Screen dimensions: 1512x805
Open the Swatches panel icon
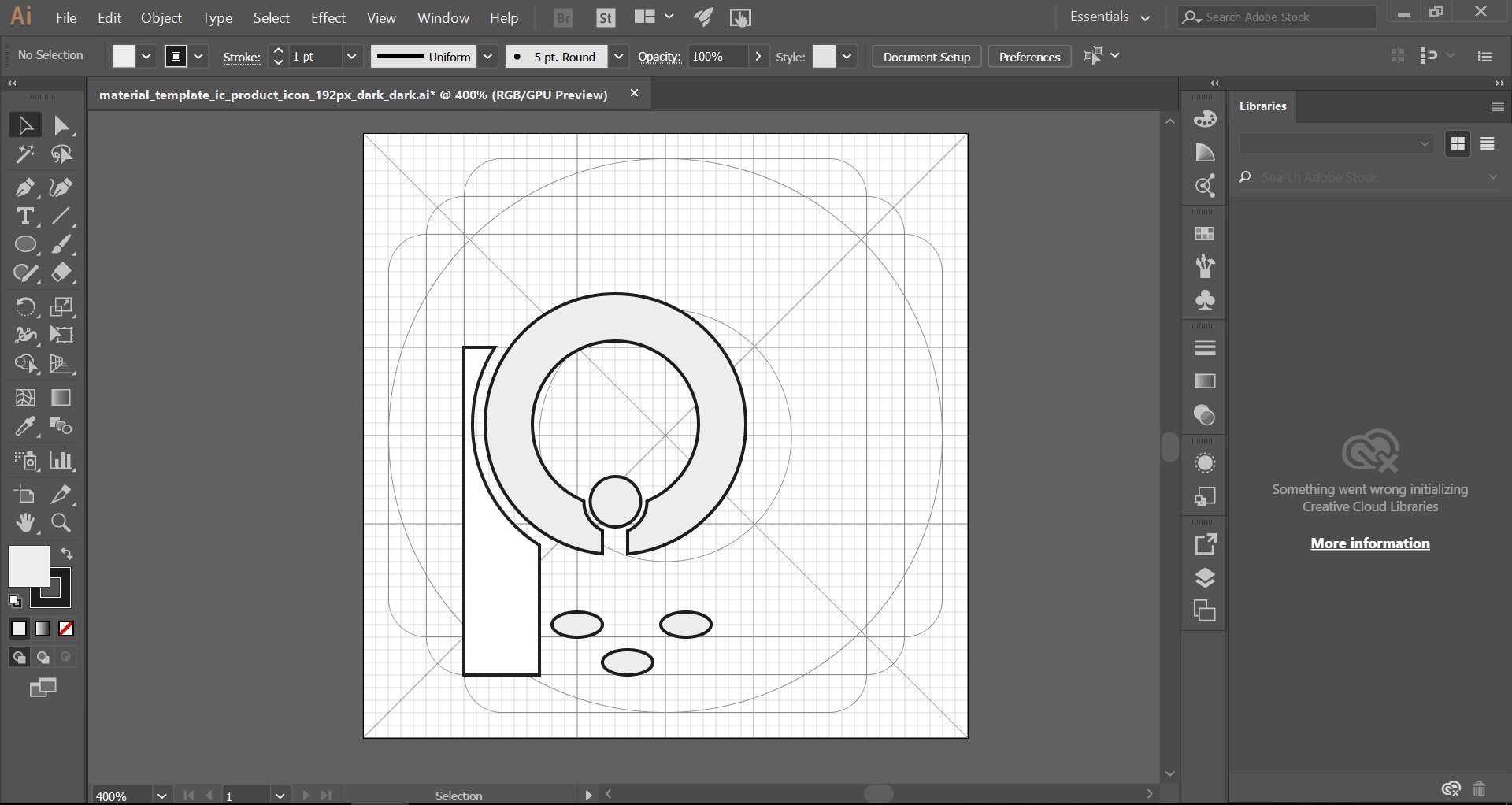tap(1205, 234)
